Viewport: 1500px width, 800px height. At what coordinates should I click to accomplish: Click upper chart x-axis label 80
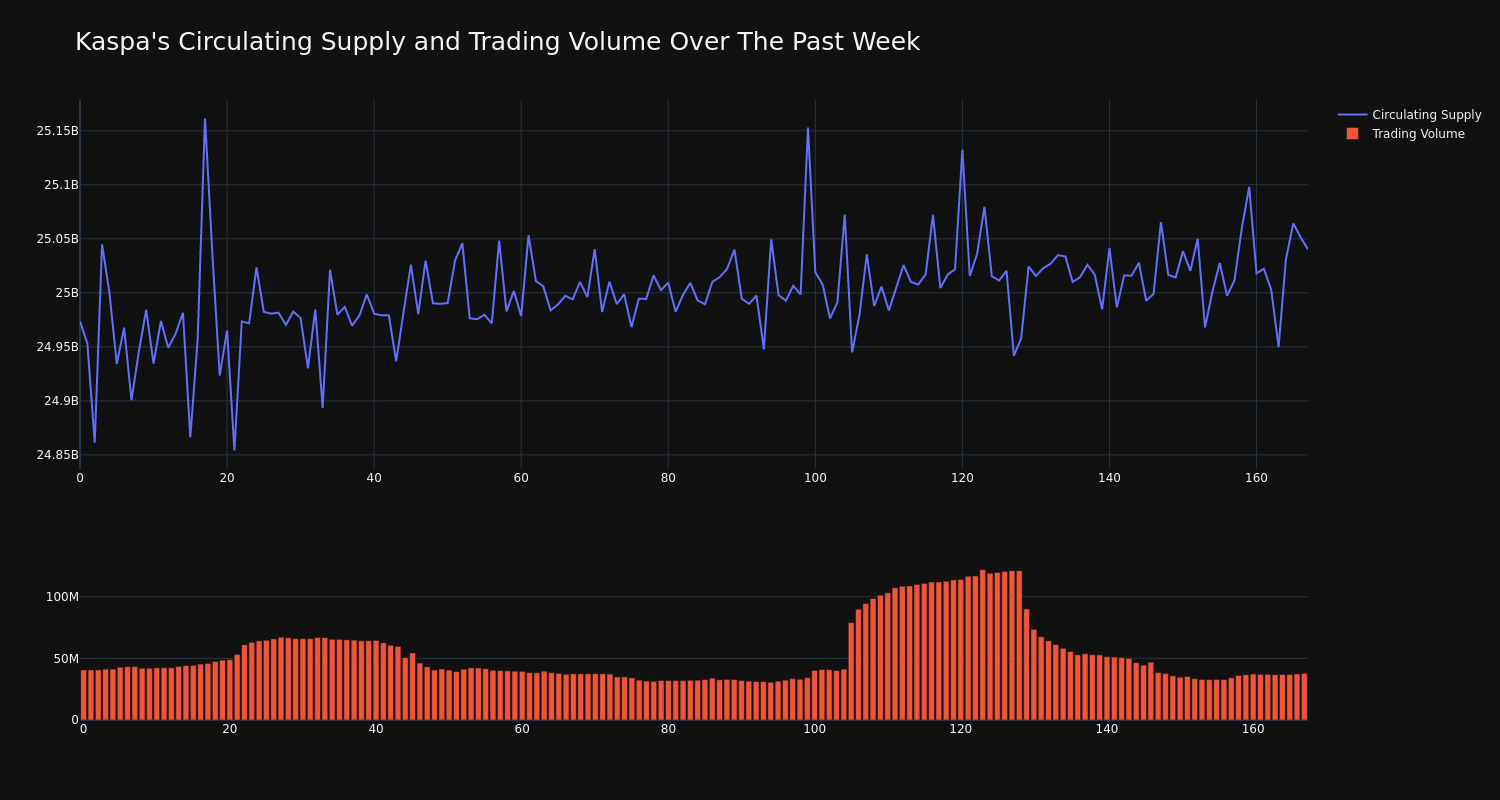tap(668, 478)
